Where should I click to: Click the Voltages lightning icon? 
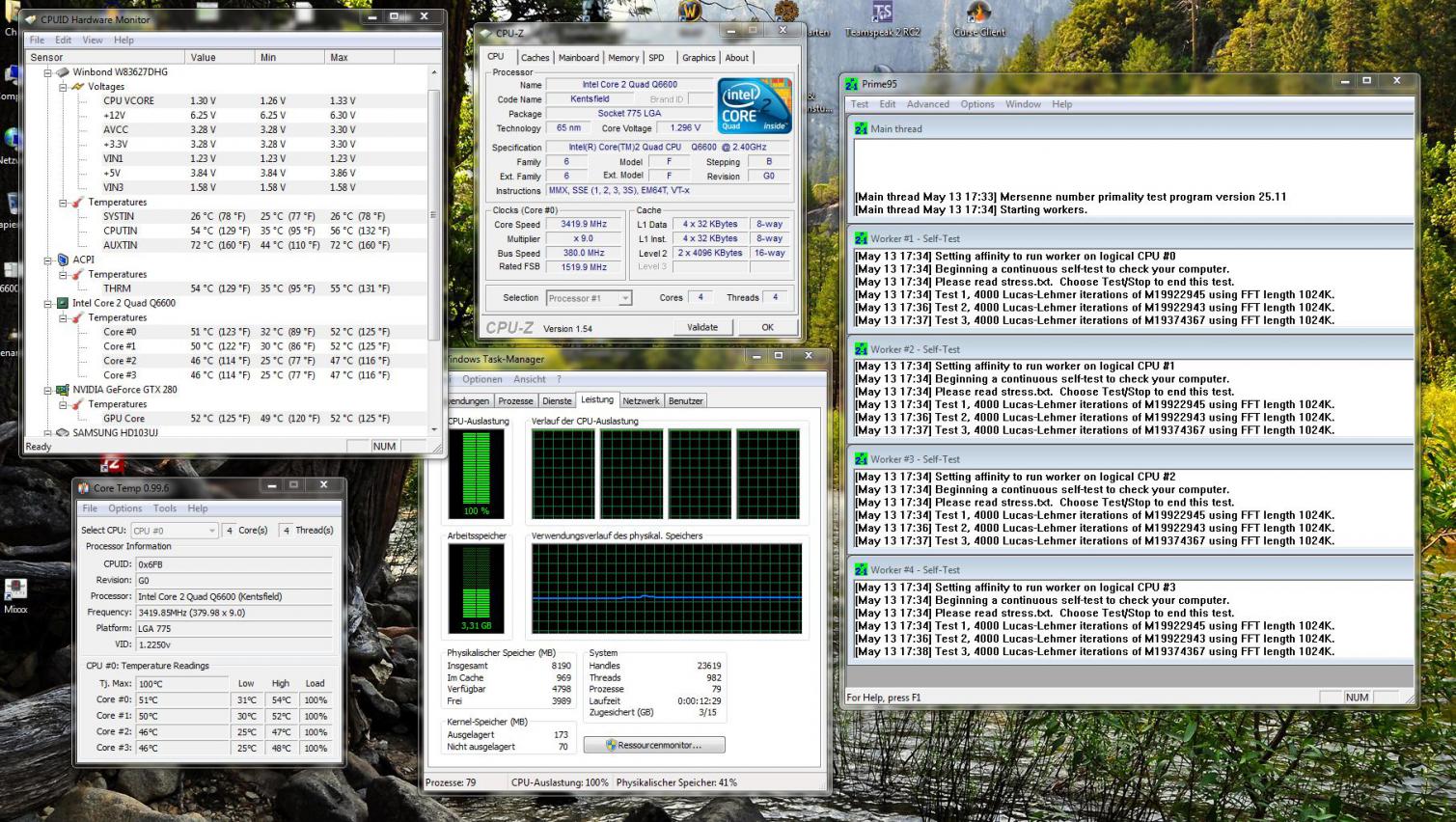(78, 87)
